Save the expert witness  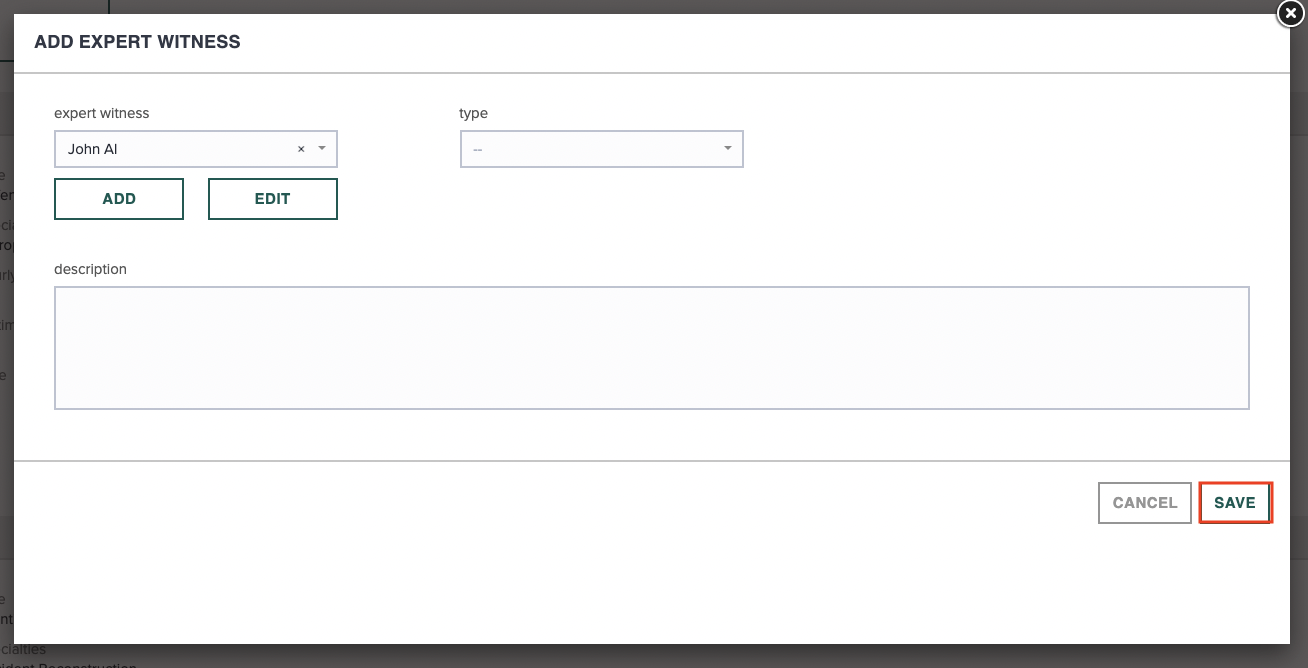1235,503
